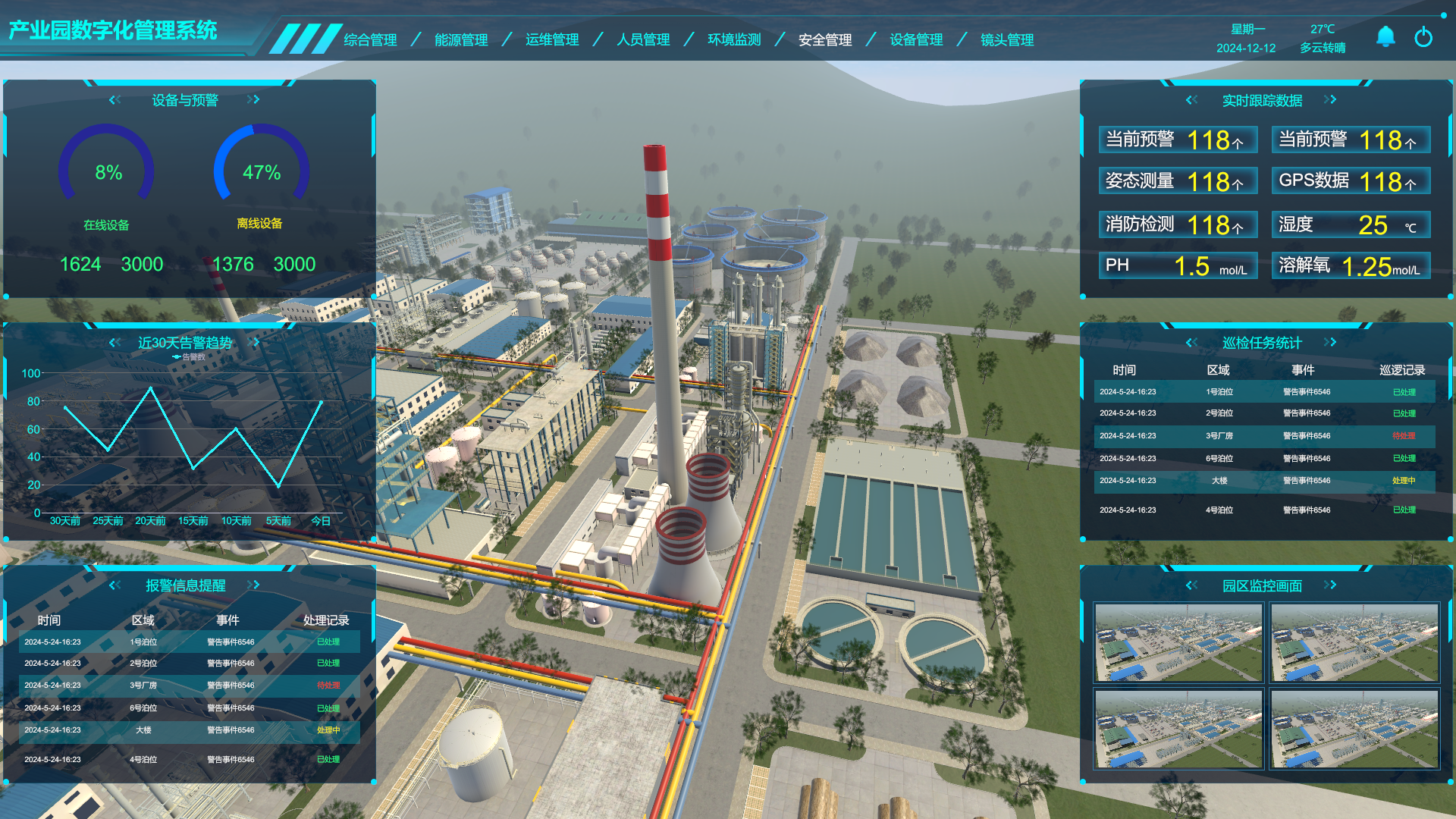Viewport: 1456px width, 819px height.
Task: Click right chevron beside 园区监控画面 title
Action: (1330, 585)
